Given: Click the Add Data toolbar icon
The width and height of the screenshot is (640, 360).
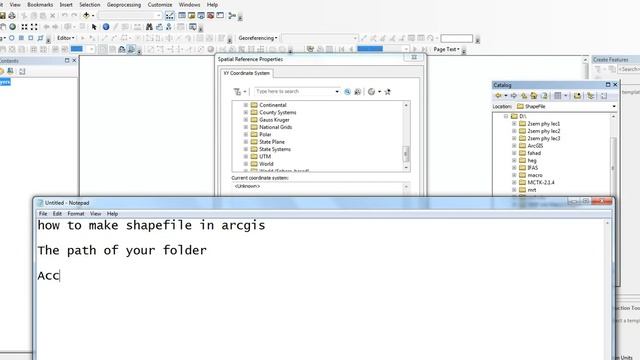Looking at the screenshot, I should pyautogui.click(x=86, y=16).
